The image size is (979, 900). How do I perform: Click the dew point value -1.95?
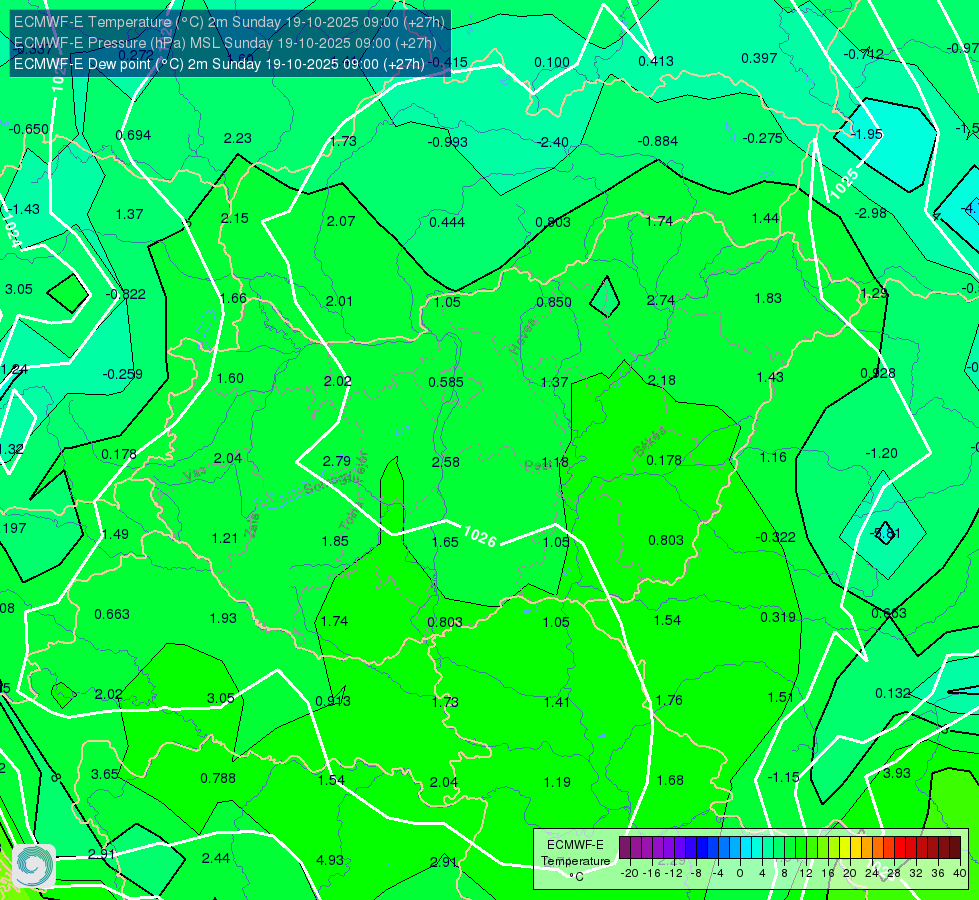tap(867, 134)
